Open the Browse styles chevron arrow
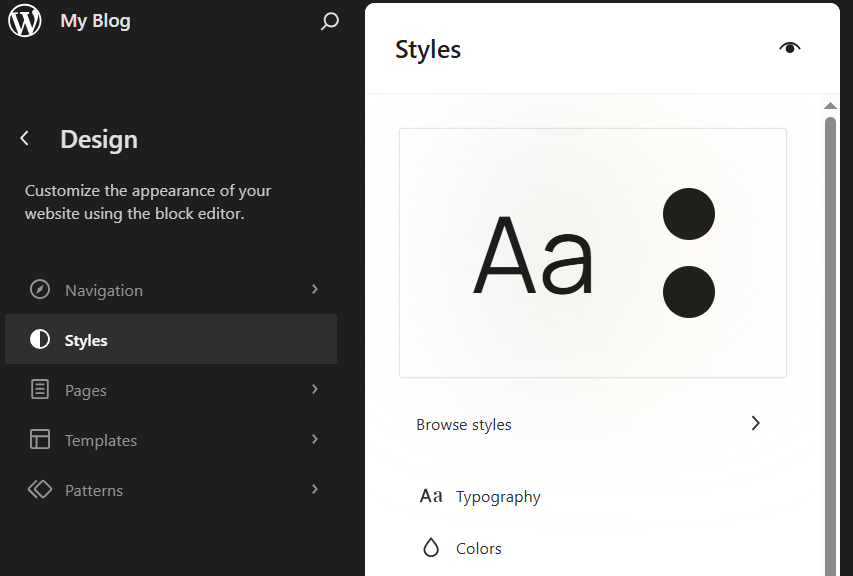 click(x=756, y=424)
